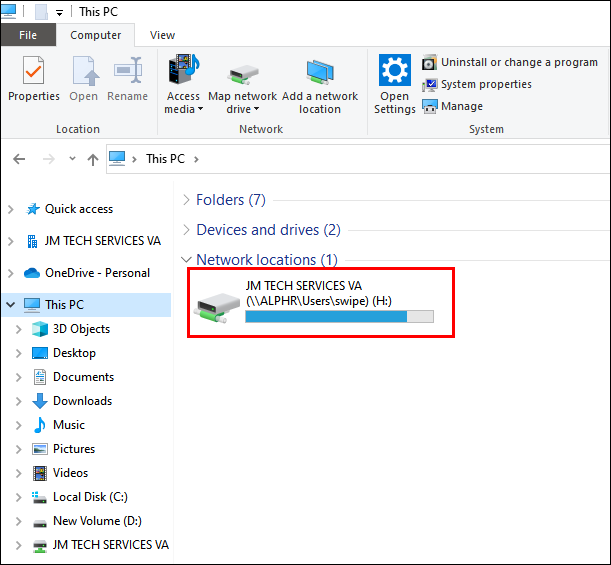Expand the Downloads tree node
Screen dimensions: 611x565
click(18, 401)
